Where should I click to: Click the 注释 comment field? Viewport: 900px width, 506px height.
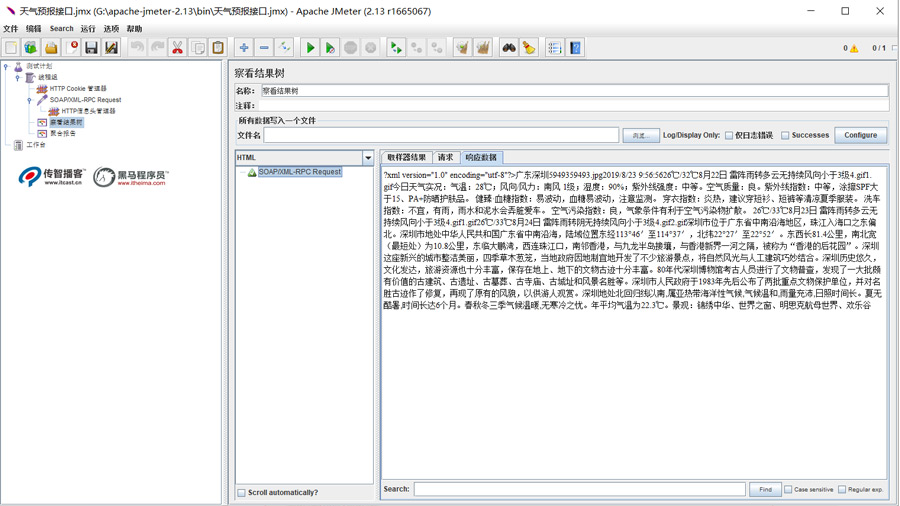[x=574, y=106]
